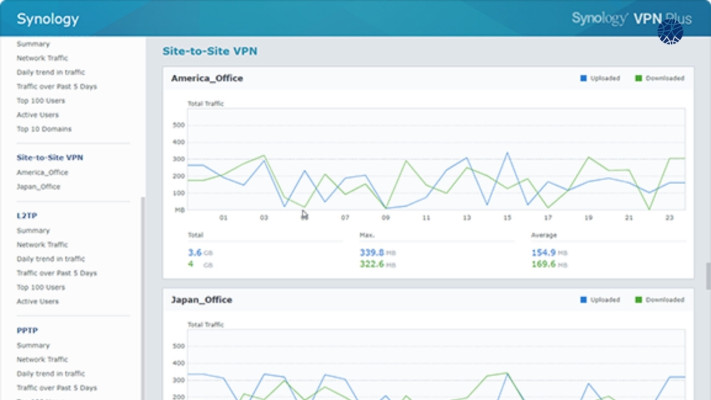Open Active Users under L2TP

point(38,301)
